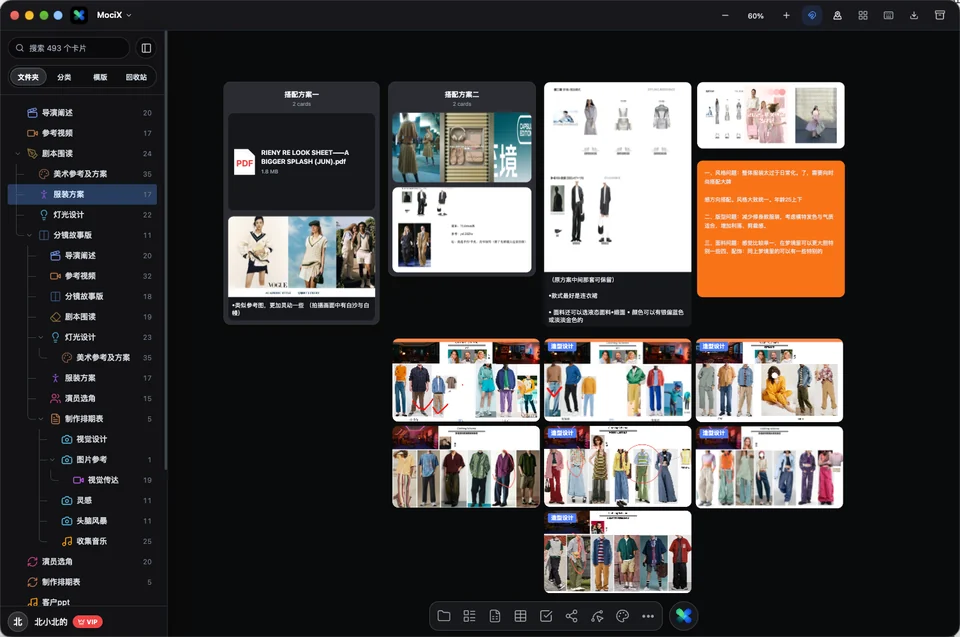
Task: Click the music note icon beside 收集音乐
Action: click(x=67, y=541)
